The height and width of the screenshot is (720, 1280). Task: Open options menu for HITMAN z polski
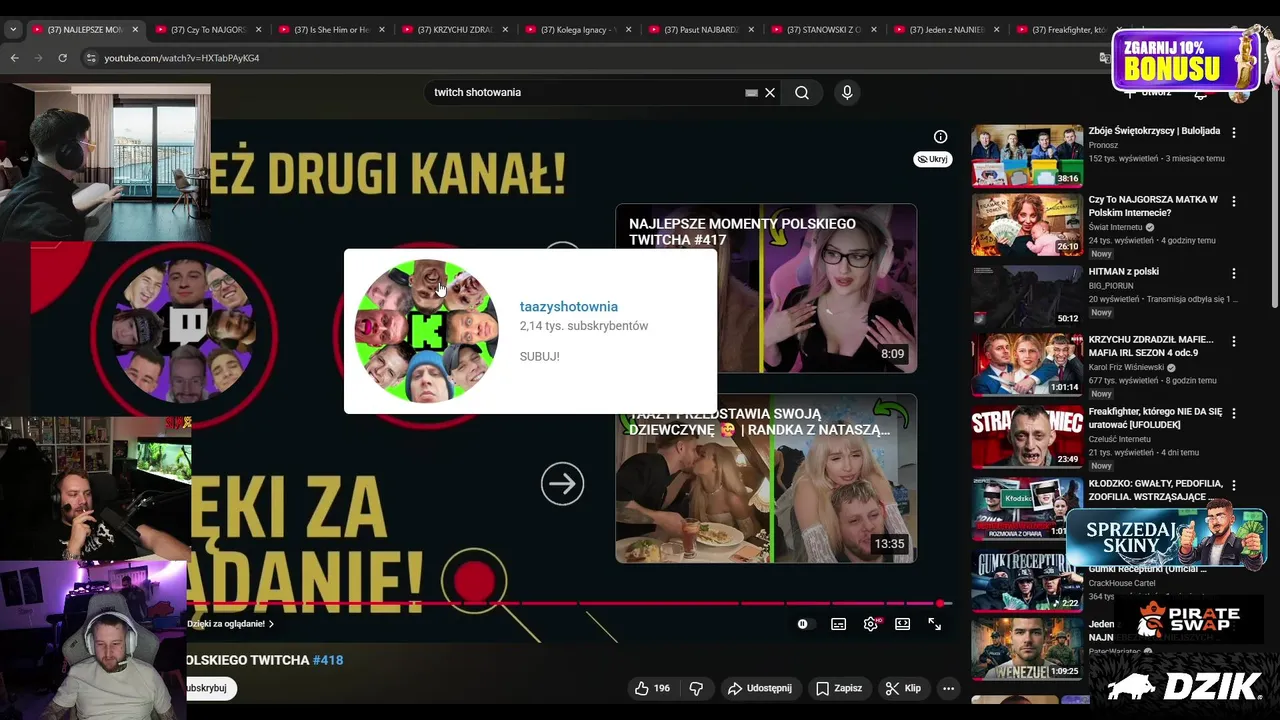tap(1234, 273)
